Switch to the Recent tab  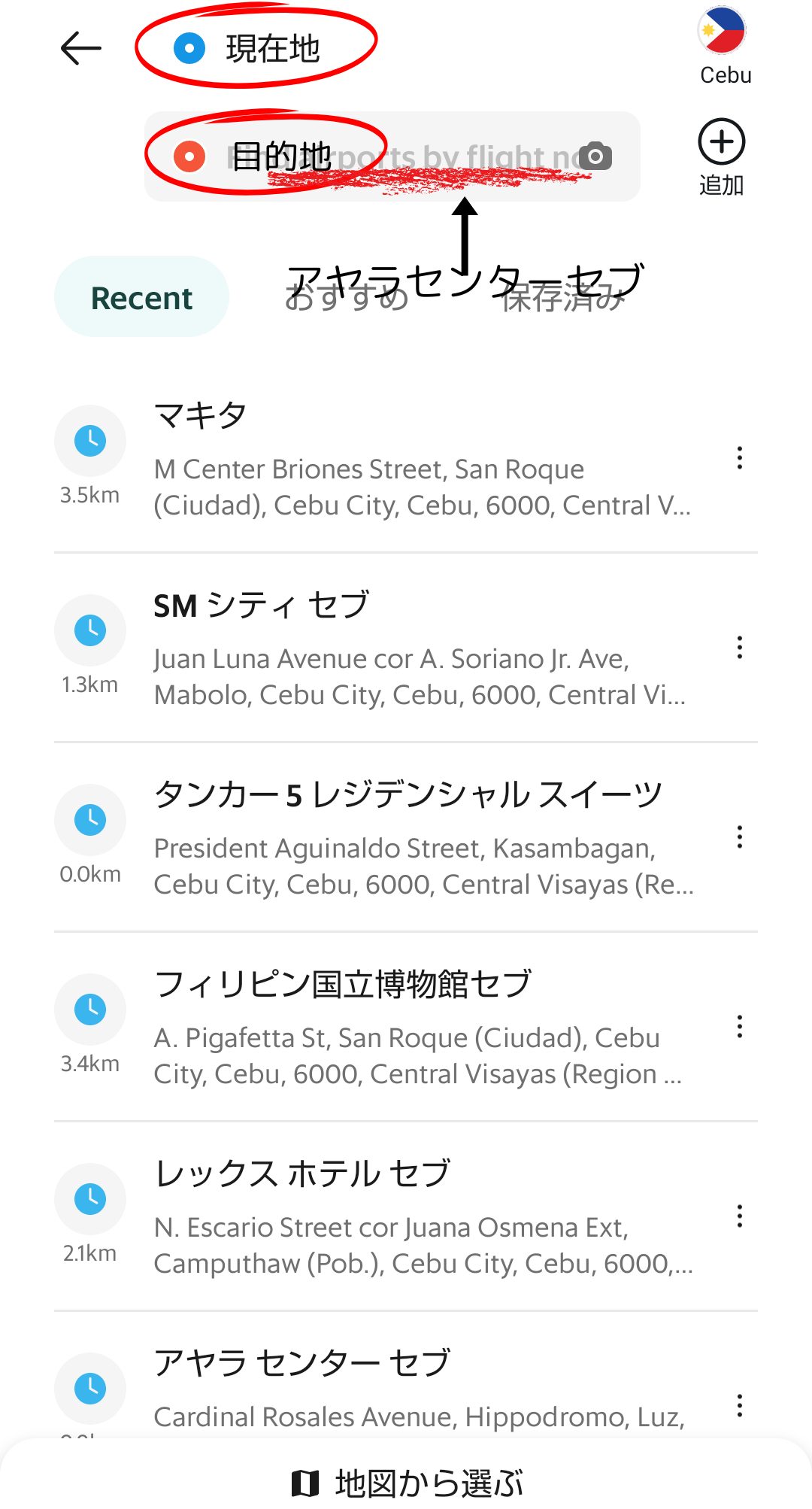click(x=141, y=298)
